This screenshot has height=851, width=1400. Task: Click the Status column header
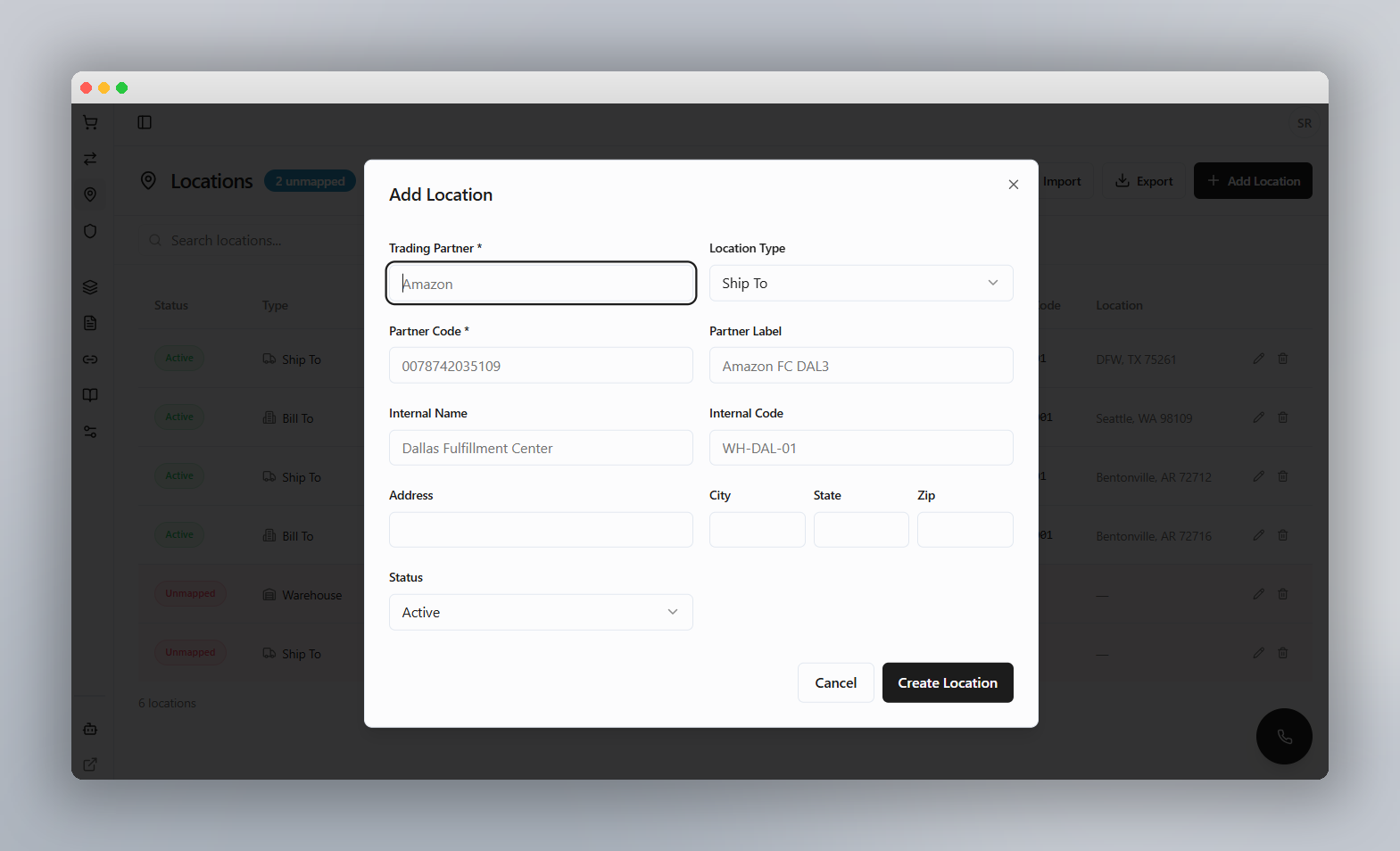[x=171, y=305]
